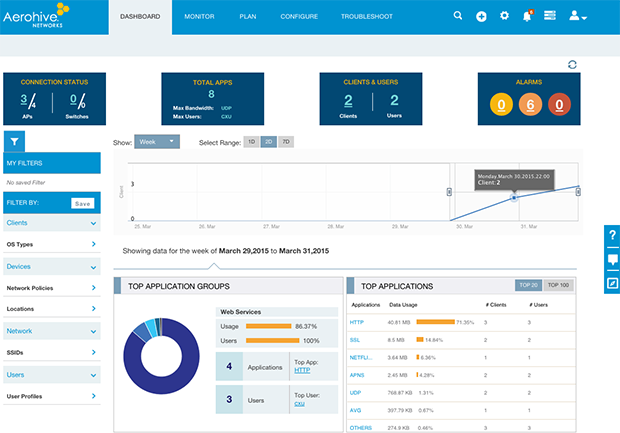Select the 7D range toggle
The height and width of the screenshot is (433, 620).
285,142
